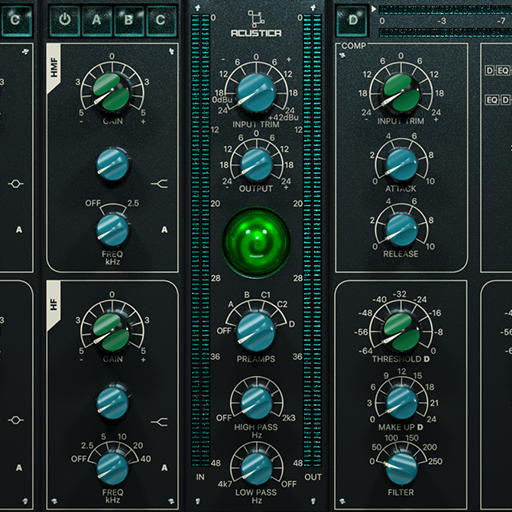Click the center INPUT TRIM knob under the logo

pyautogui.click(x=256, y=93)
